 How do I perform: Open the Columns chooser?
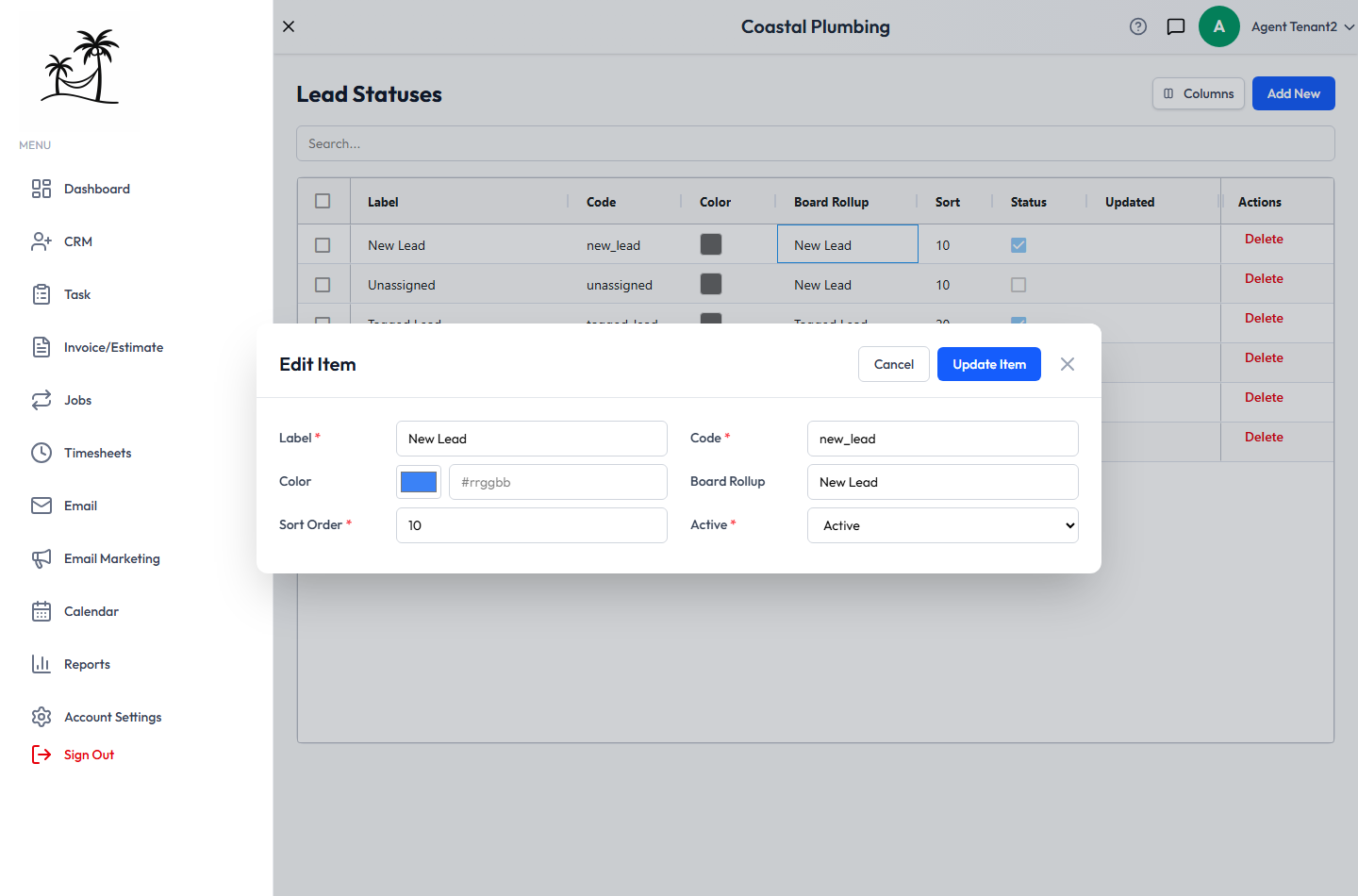[1199, 93]
